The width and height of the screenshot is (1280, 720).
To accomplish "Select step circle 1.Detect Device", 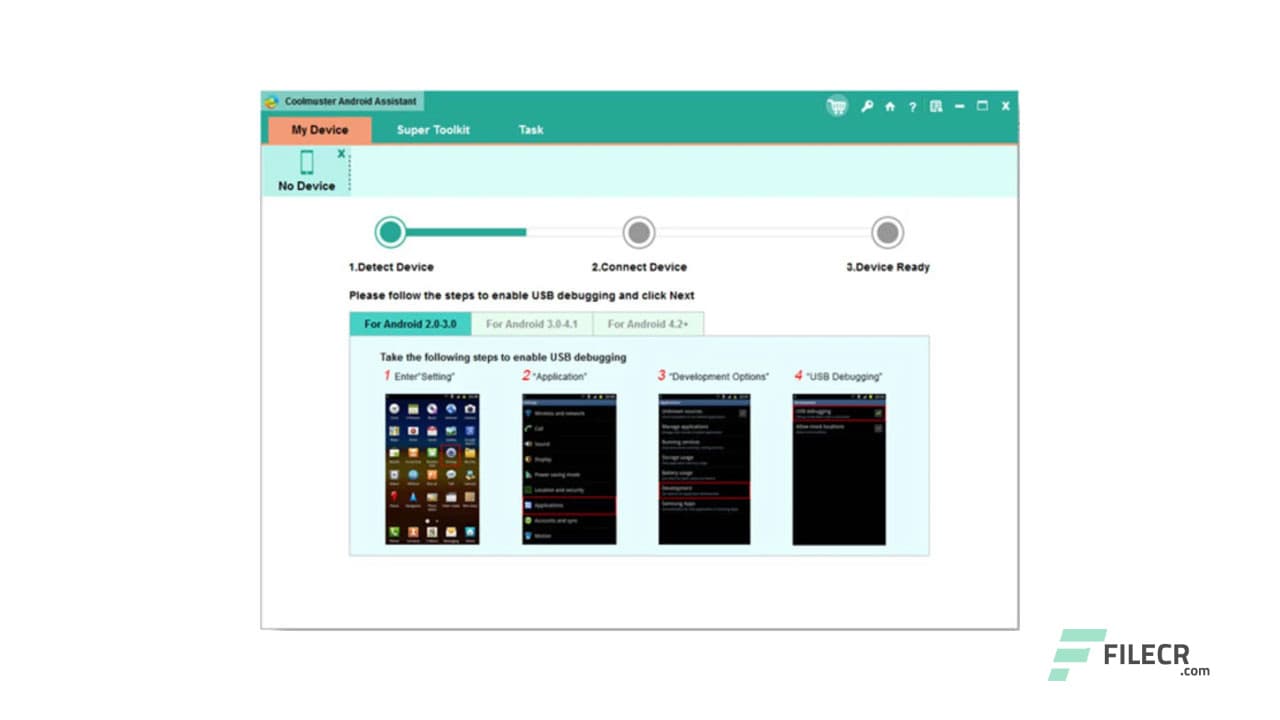I will click(x=390, y=232).
